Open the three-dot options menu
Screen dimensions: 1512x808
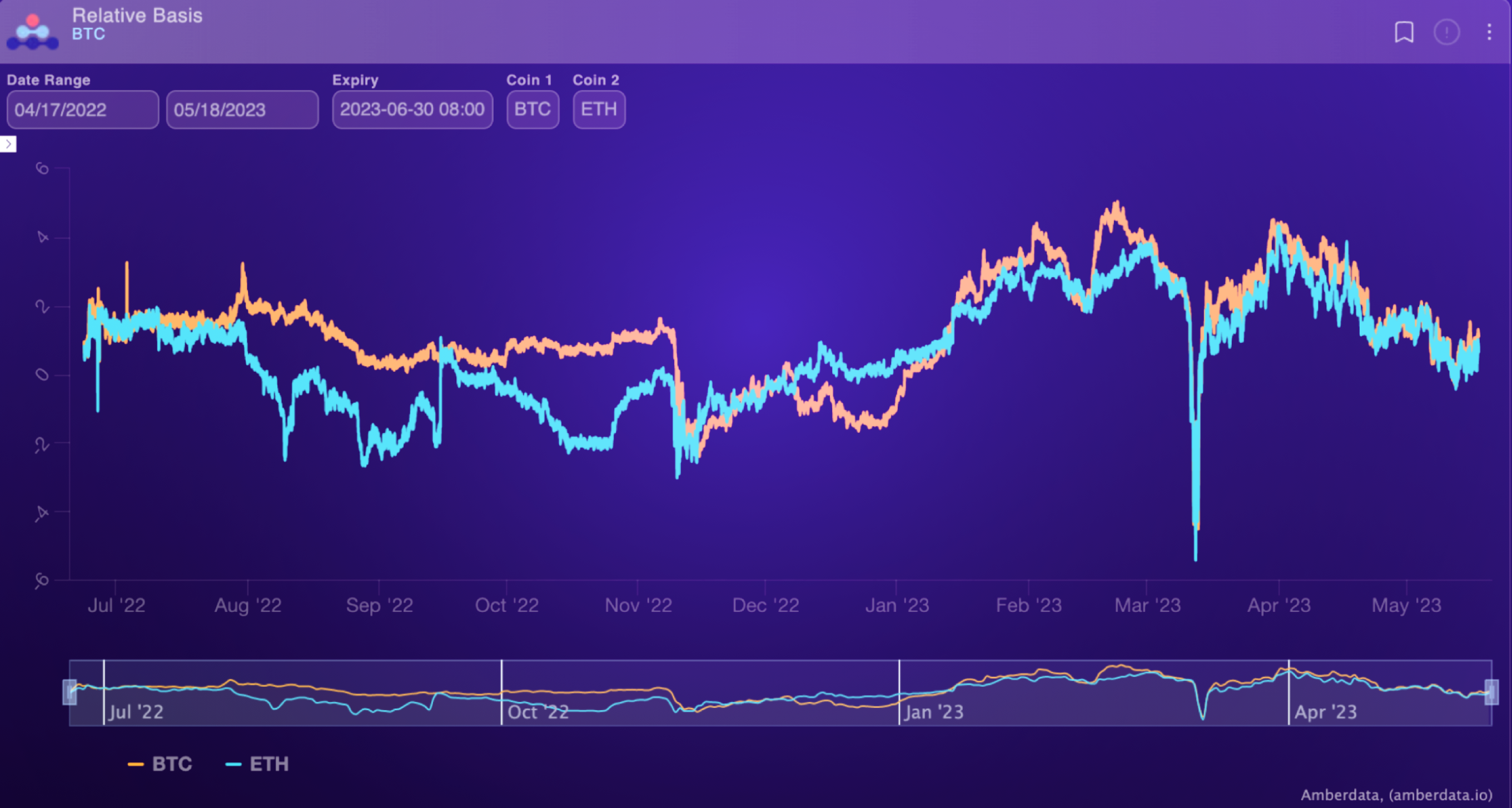(x=1489, y=32)
